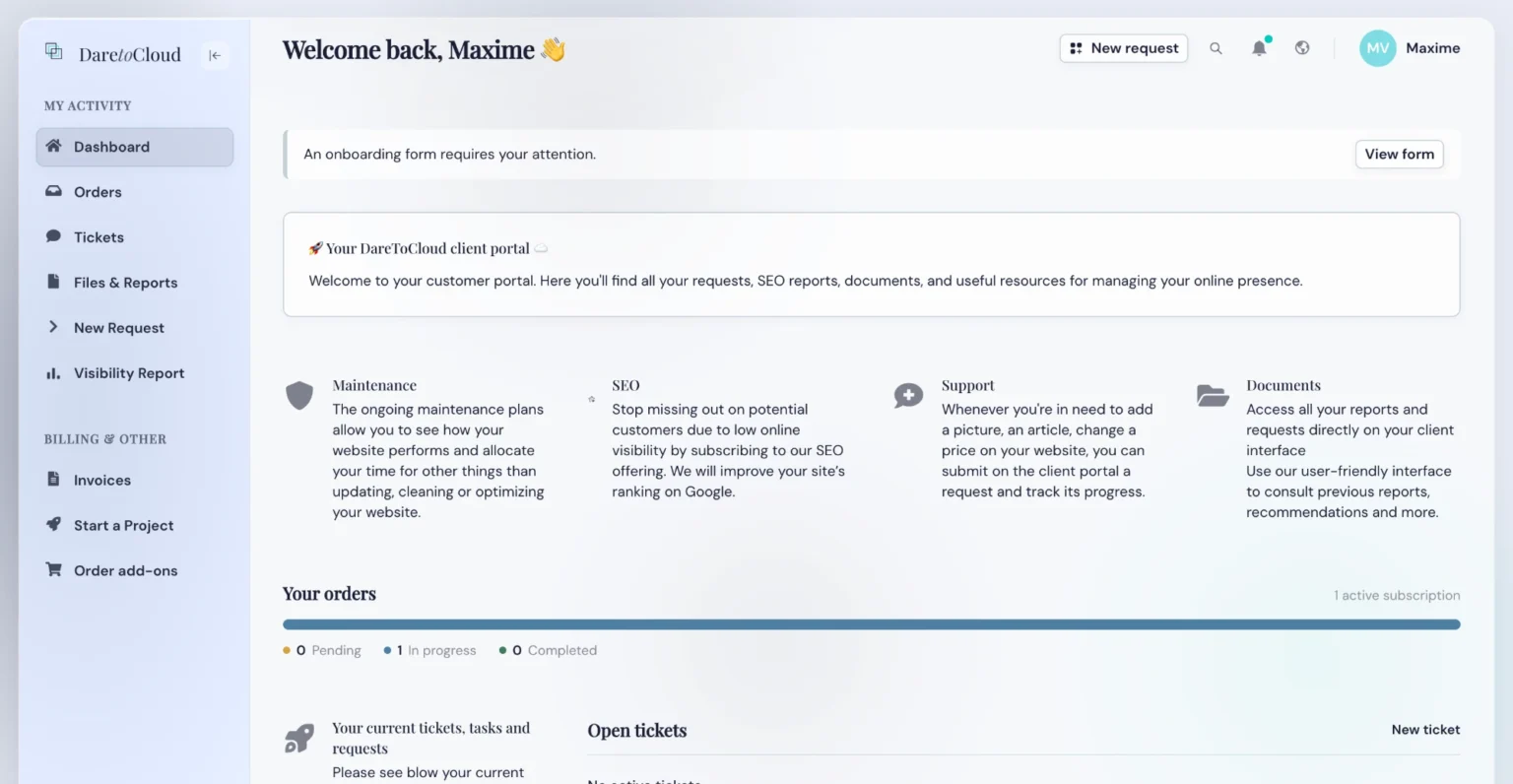Click the 'Open tickets' heading

[x=637, y=731]
